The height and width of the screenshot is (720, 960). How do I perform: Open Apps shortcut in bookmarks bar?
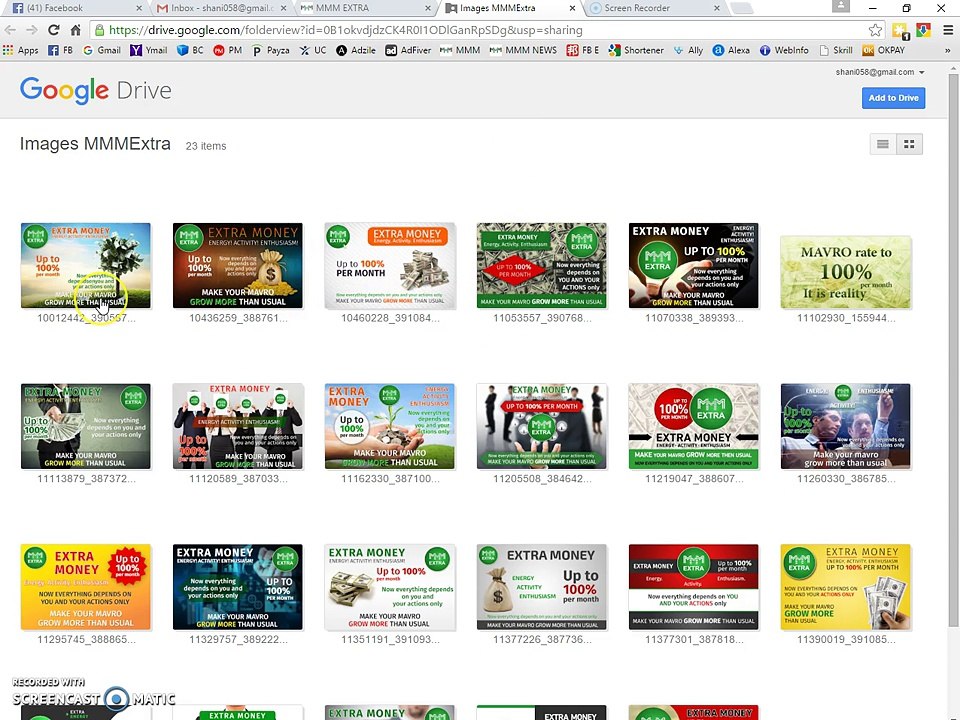coord(21,50)
